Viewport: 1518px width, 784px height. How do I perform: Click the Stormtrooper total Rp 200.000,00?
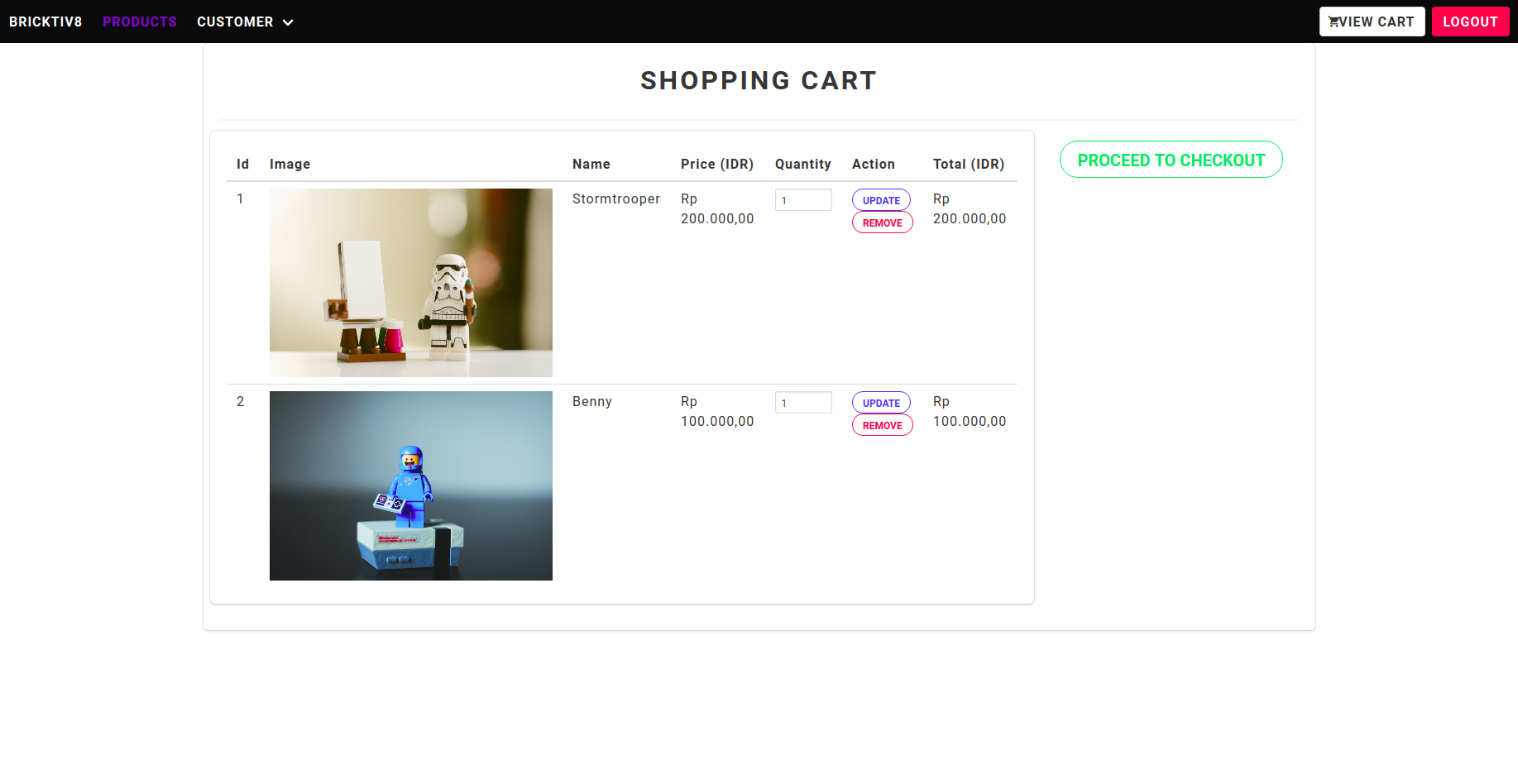(x=970, y=208)
